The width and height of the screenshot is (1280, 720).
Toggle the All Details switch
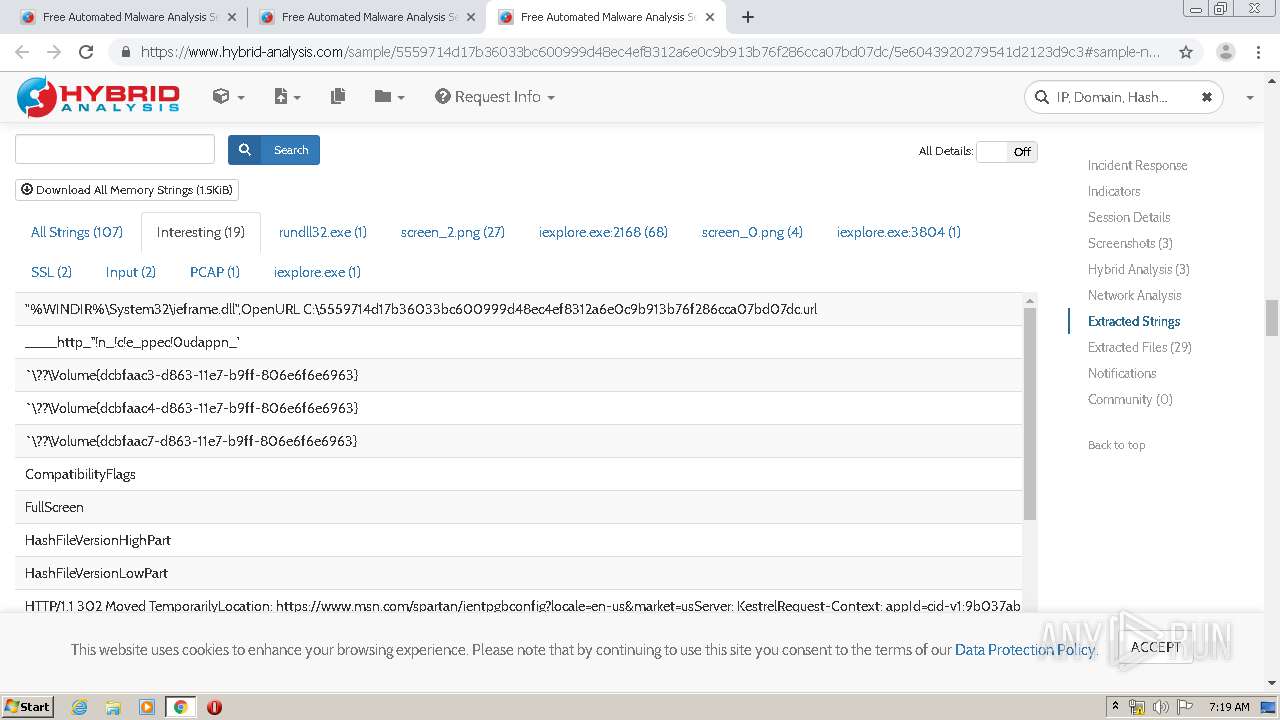(x=1007, y=152)
